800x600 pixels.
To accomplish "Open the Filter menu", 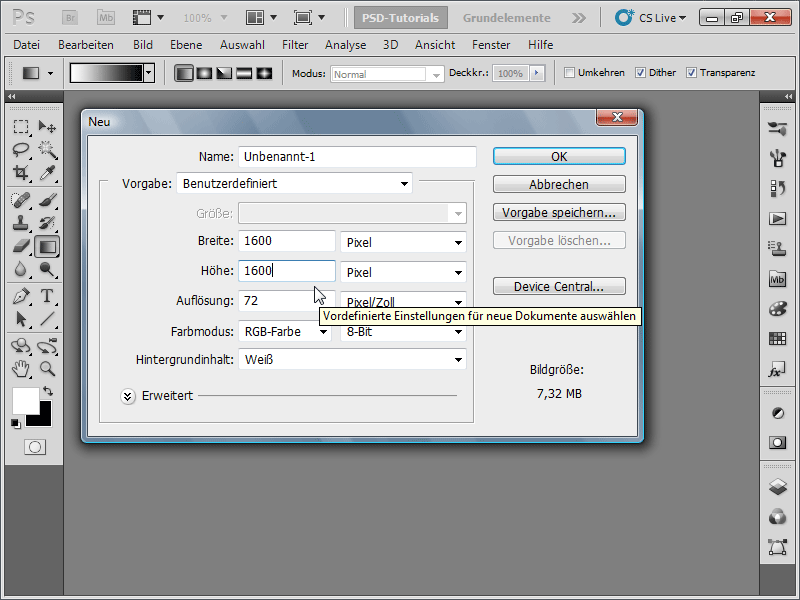I will tap(295, 45).
